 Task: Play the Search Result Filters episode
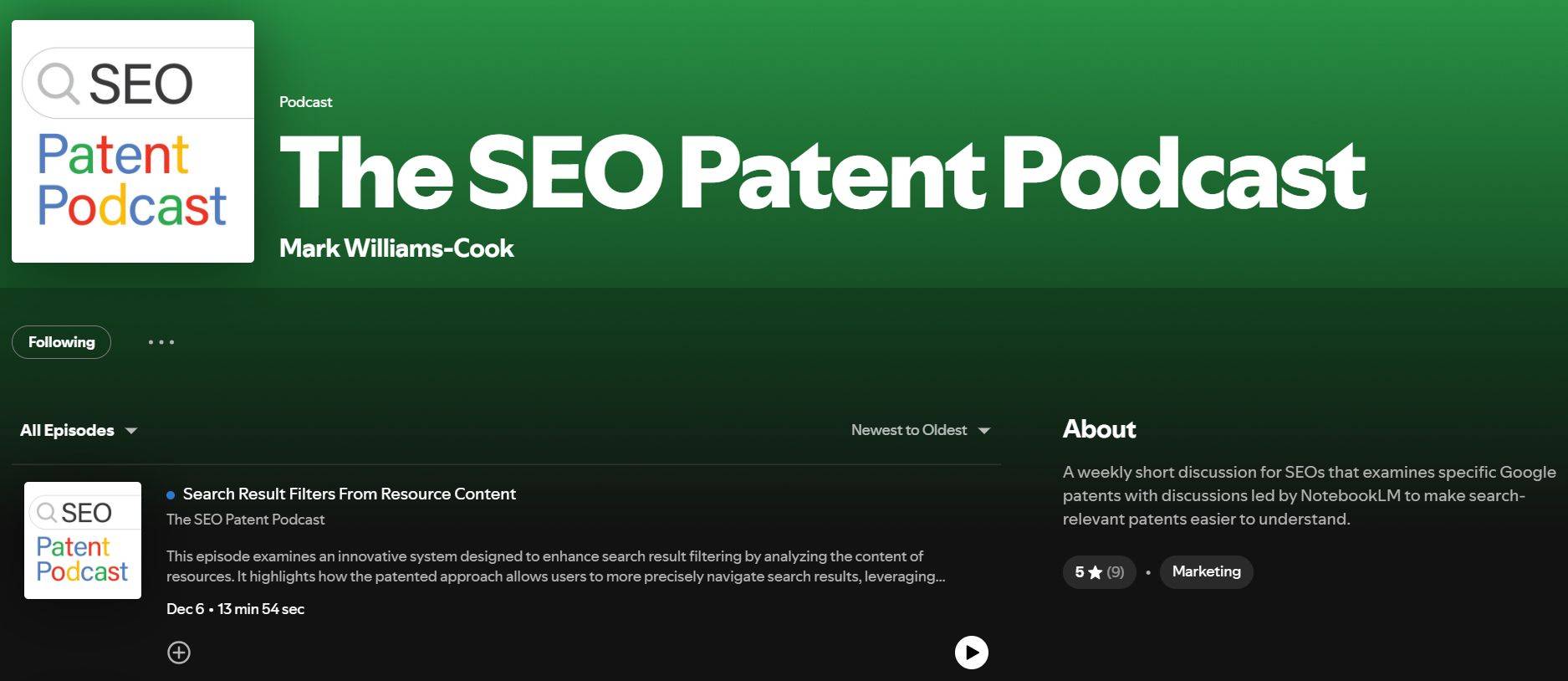click(x=972, y=653)
